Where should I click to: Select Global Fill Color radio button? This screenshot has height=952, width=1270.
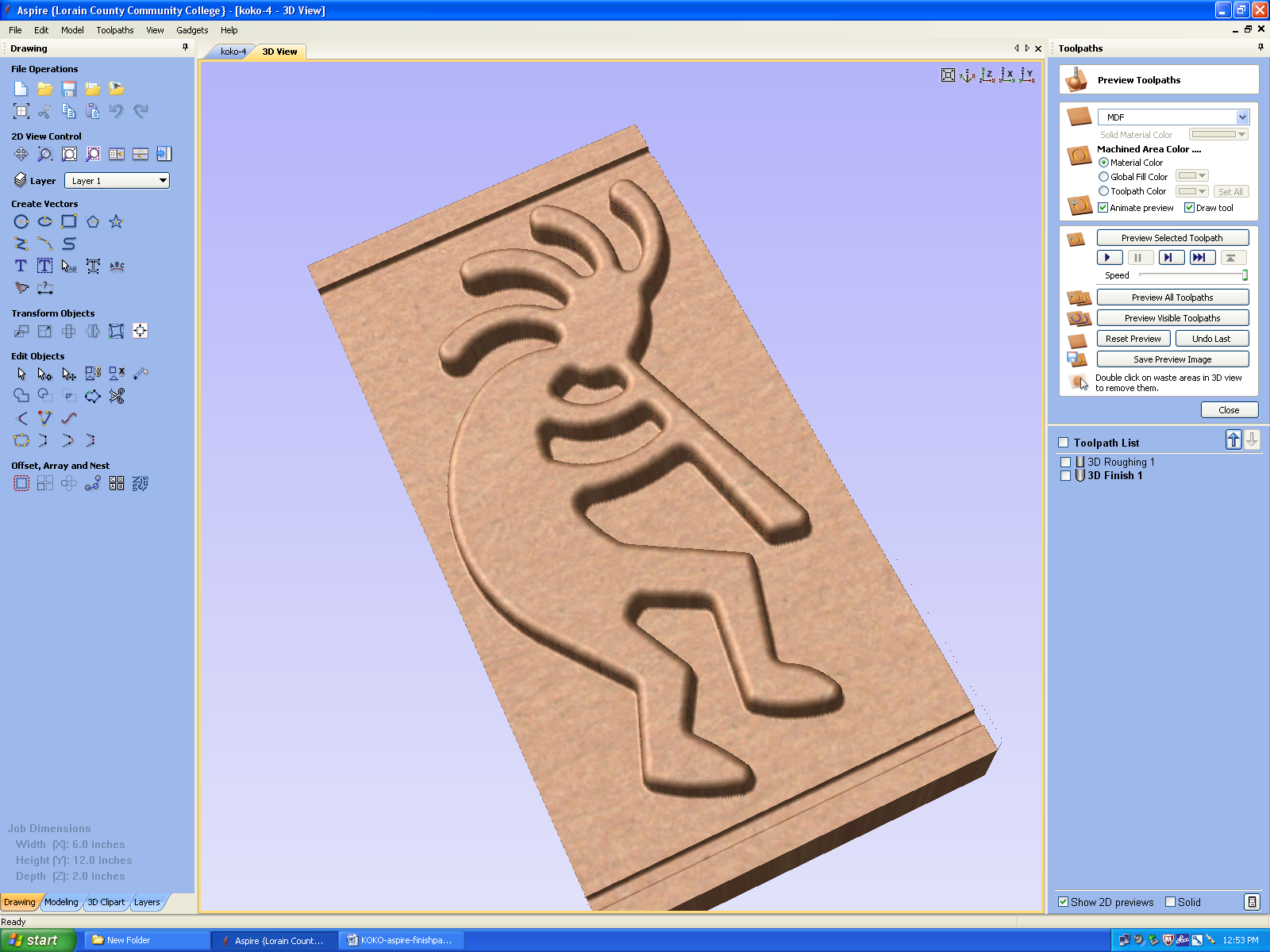(x=1103, y=177)
